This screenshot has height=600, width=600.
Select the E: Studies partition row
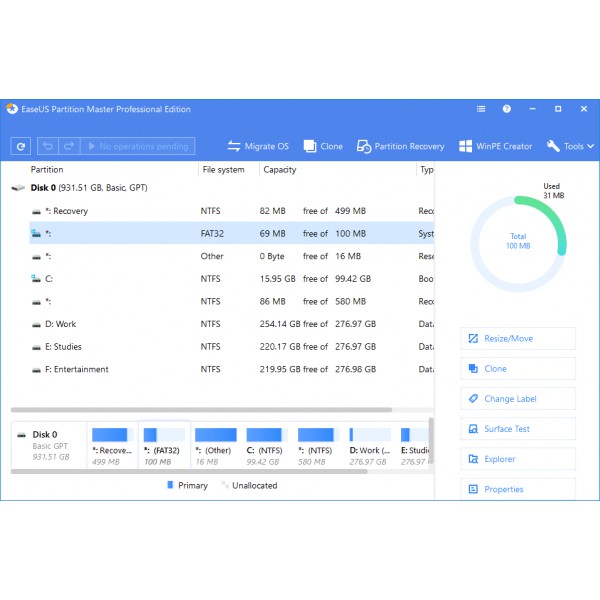(x=232, y=347)
